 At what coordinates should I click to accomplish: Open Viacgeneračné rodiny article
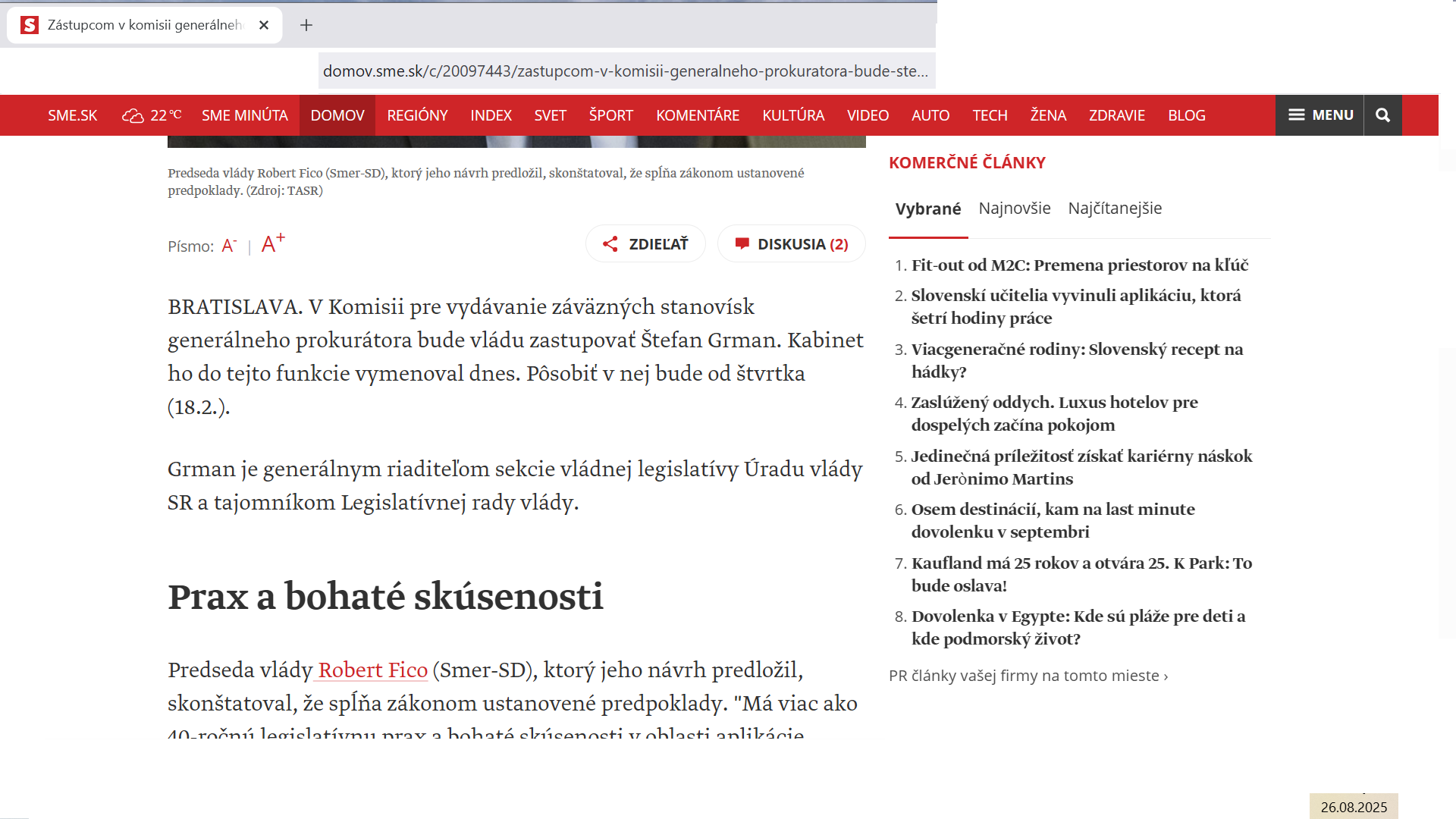pyautogui.click(x=1077, y=361)
